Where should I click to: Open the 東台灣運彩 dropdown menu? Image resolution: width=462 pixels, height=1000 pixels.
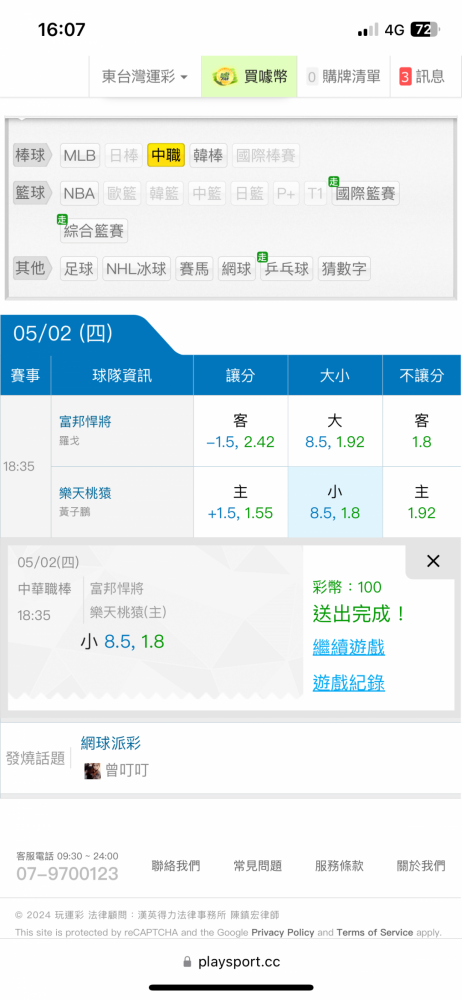coord(145,77)
